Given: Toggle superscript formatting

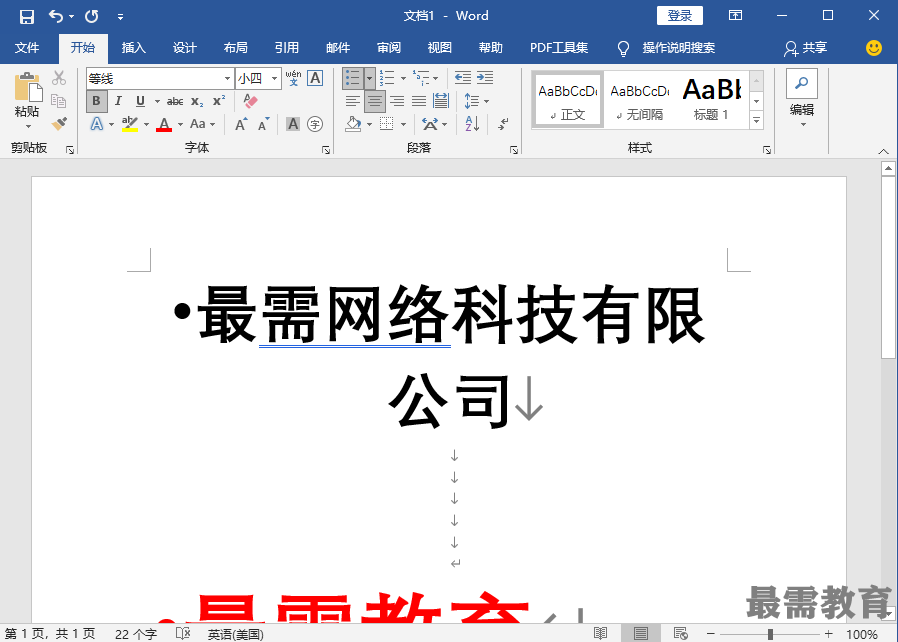Looking at the screenshot, I should (x=219, y=101).
